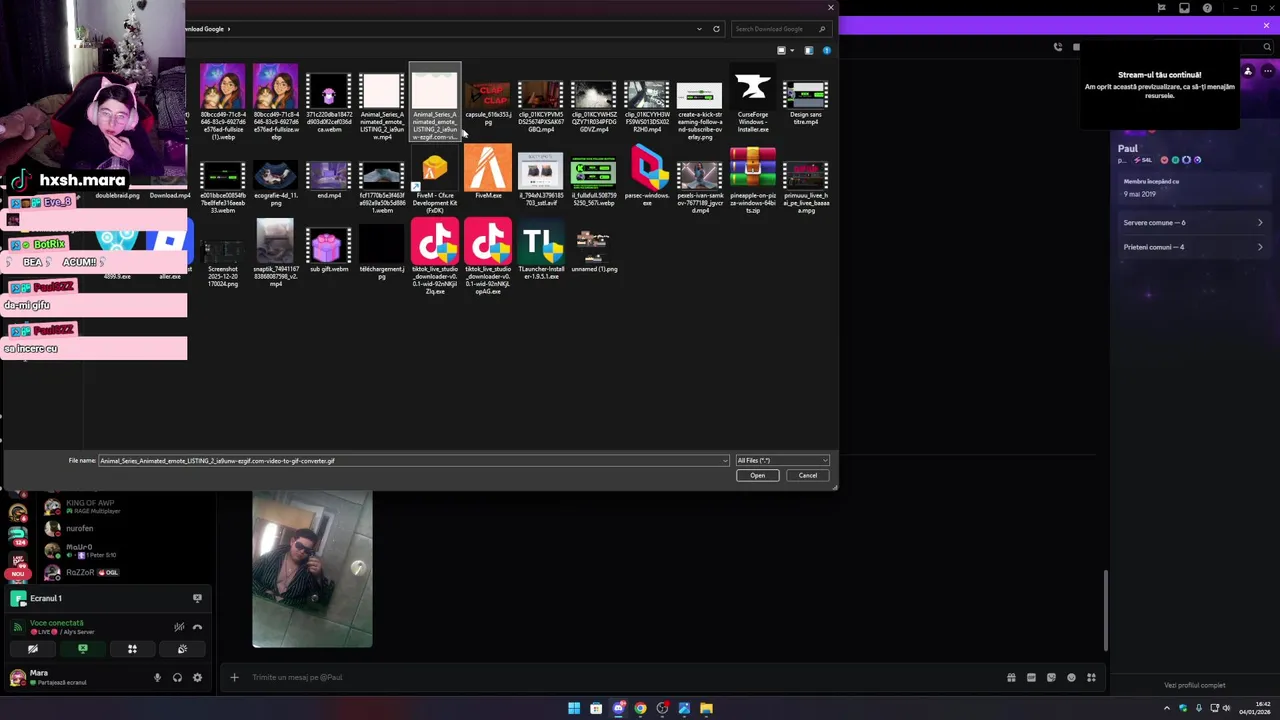Image resolution: width=1280 pixels, height=720 pixels.
Task: Select the sub gift.webm file
Action: [x=329, y=248]
